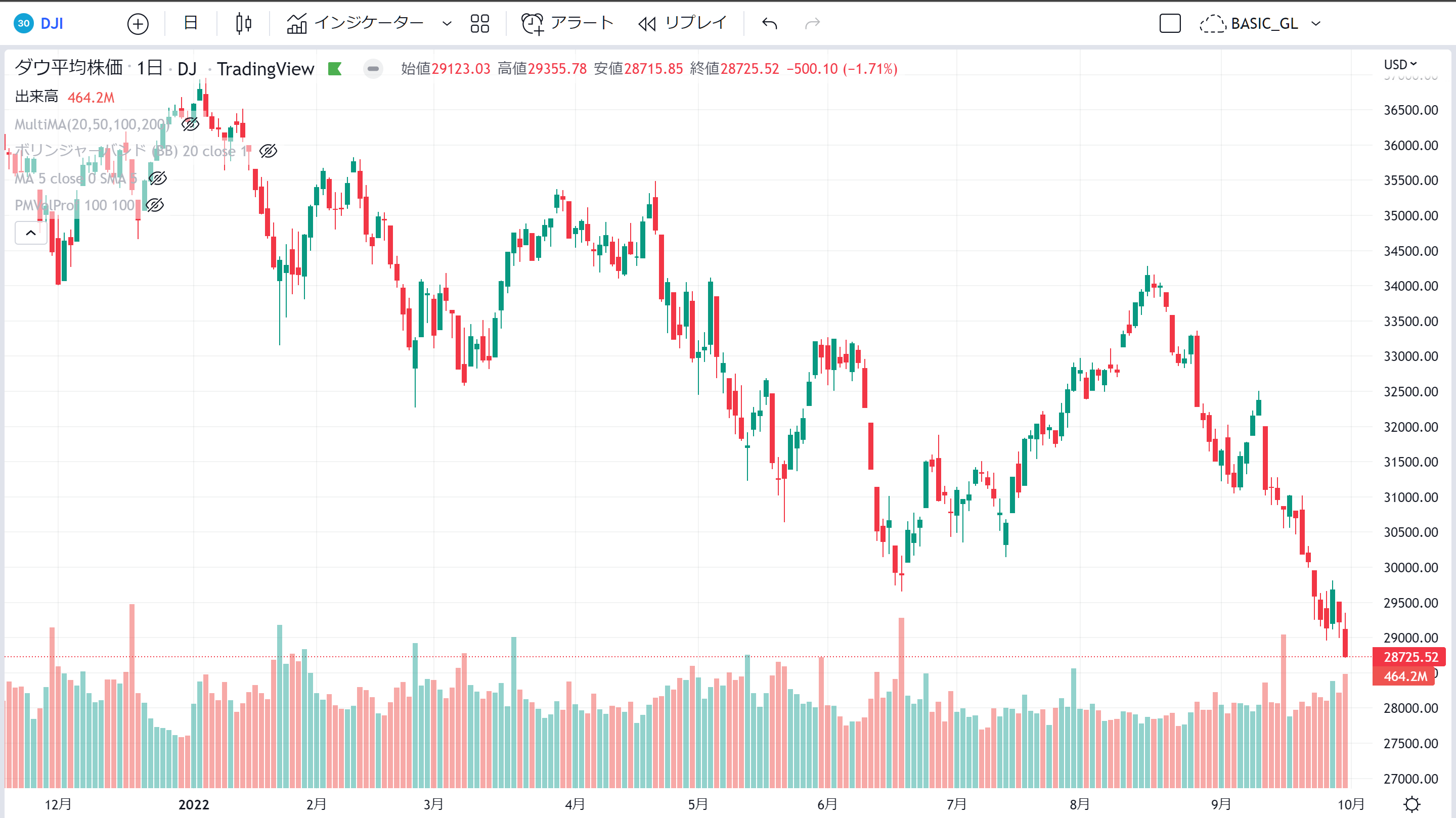Click the 12月 label on time axis
This screenshot has width=1456, height=818.
tap(58, 804)
